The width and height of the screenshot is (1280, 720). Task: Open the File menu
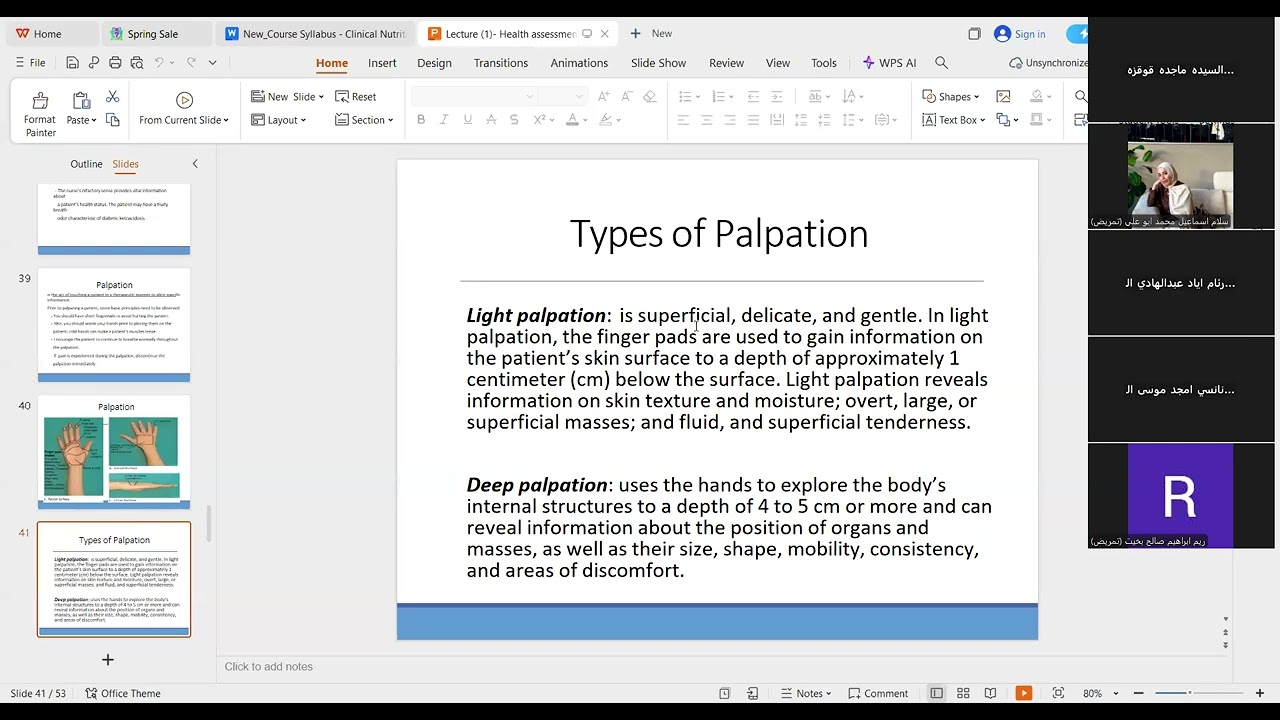pyautogui.click(x=30, y=62)
